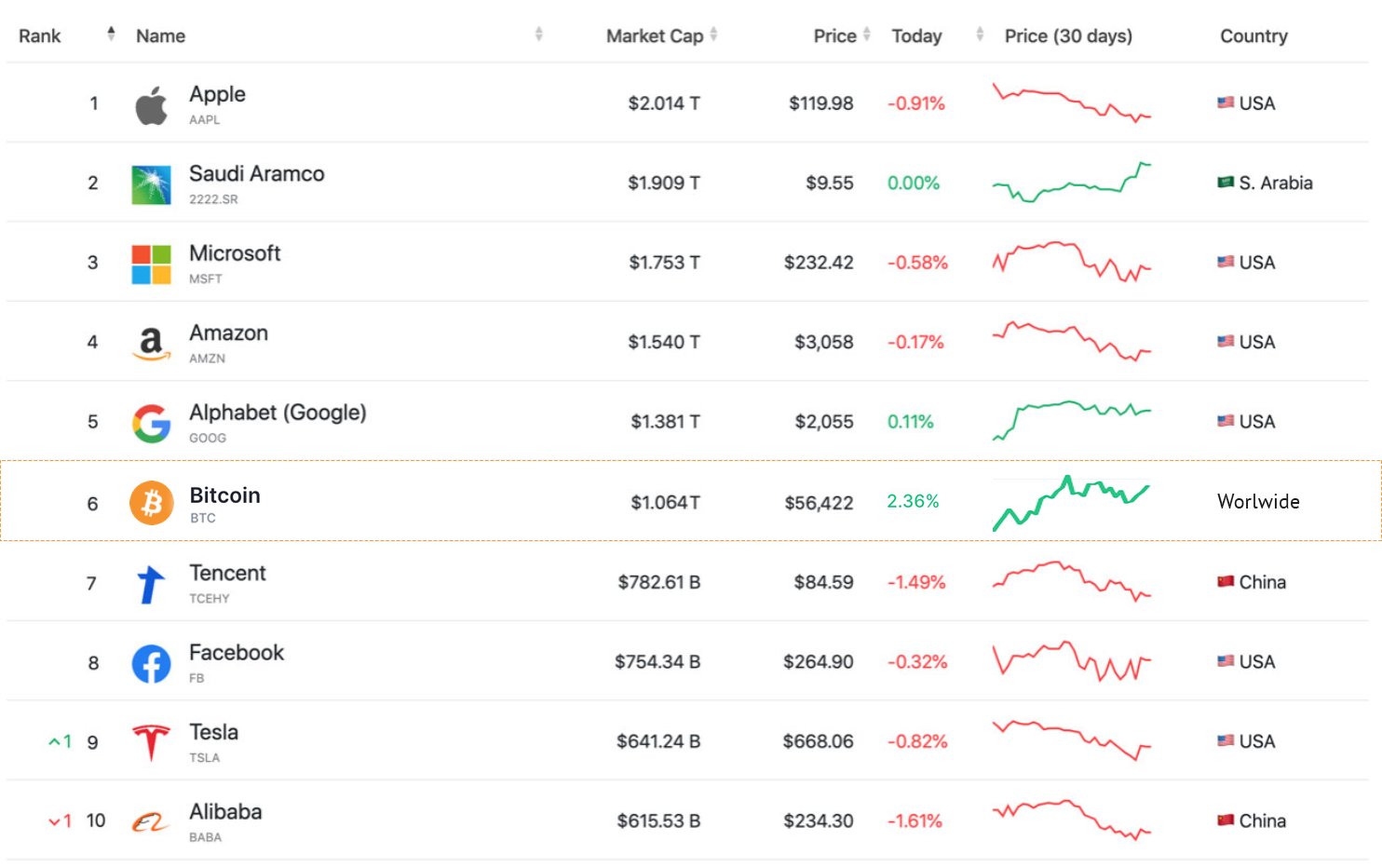Screen dimensions: 1382x868
Task: Click Tesla's 30-day price chart
Action: tap(1072, 740)
